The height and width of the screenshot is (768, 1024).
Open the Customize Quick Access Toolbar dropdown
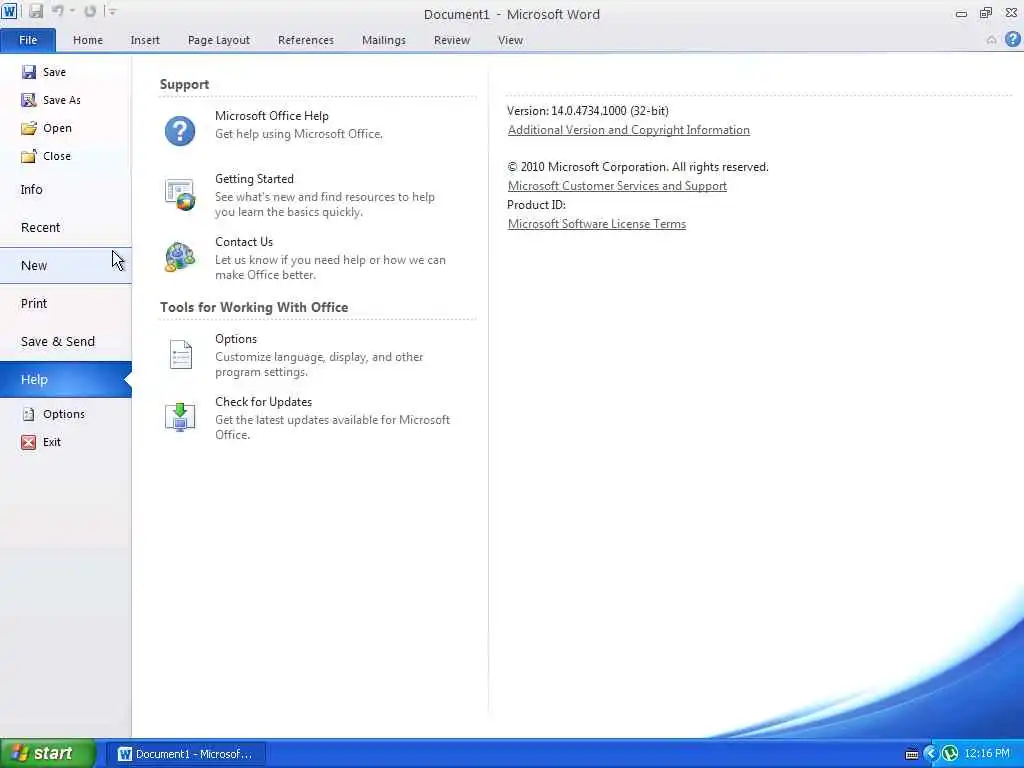pyautogui.click(x=112, y=11)
